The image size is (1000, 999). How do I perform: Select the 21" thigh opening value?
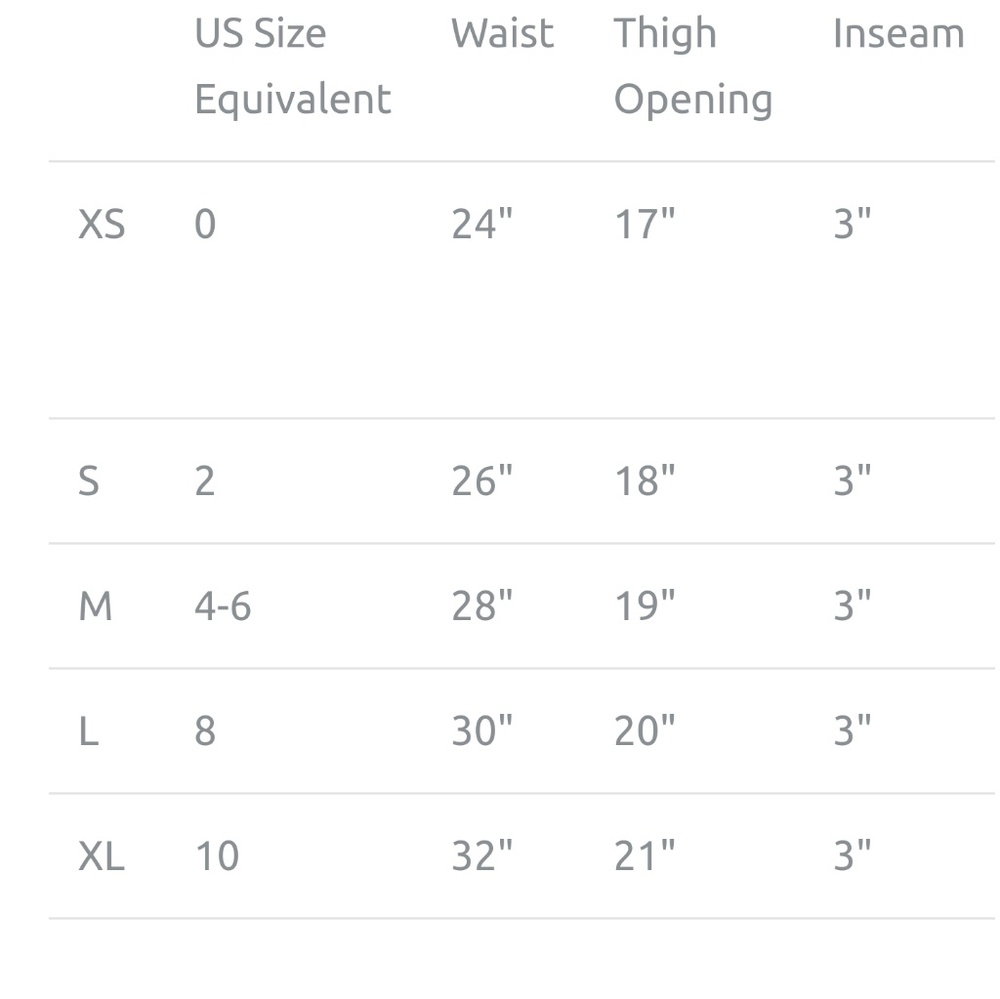tap(645, 855)
